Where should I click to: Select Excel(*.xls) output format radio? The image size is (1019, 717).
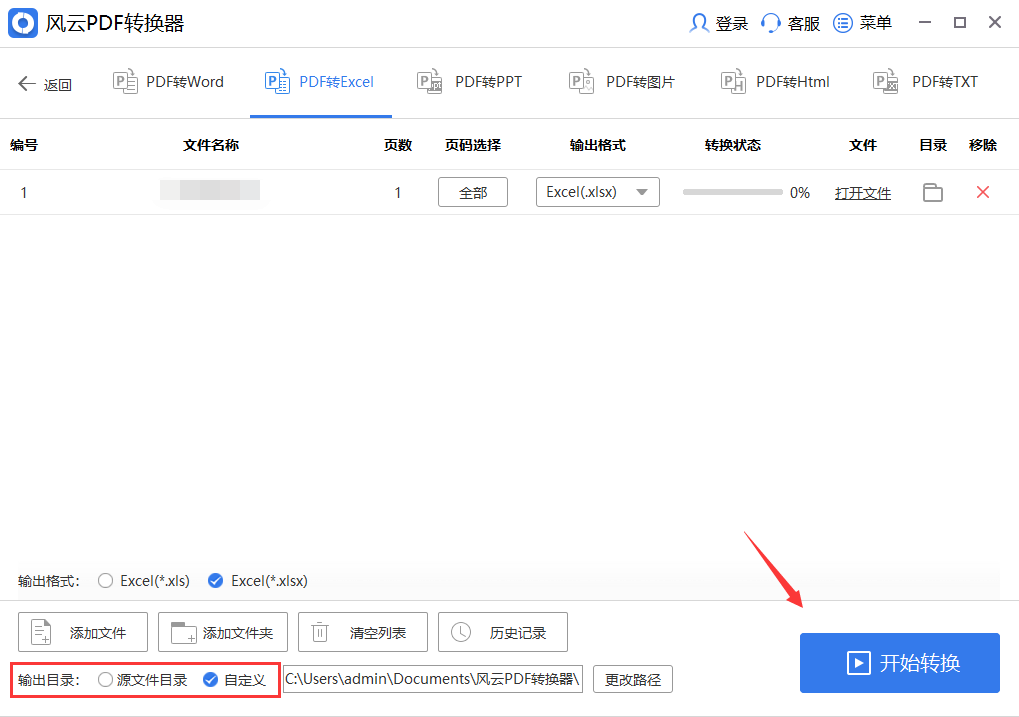click(x=105, y=580)
